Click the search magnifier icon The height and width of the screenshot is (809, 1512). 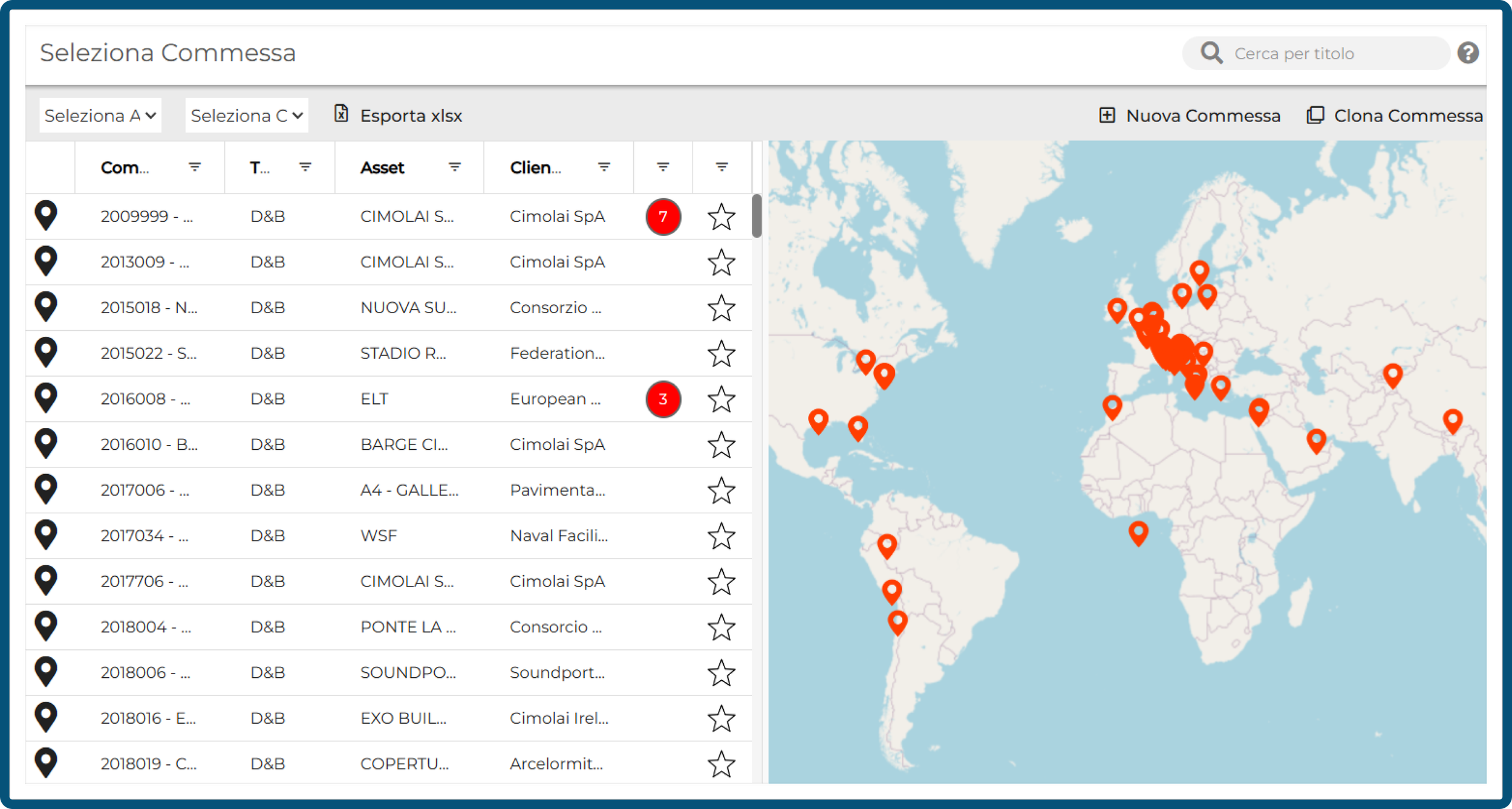[1211, 53]
